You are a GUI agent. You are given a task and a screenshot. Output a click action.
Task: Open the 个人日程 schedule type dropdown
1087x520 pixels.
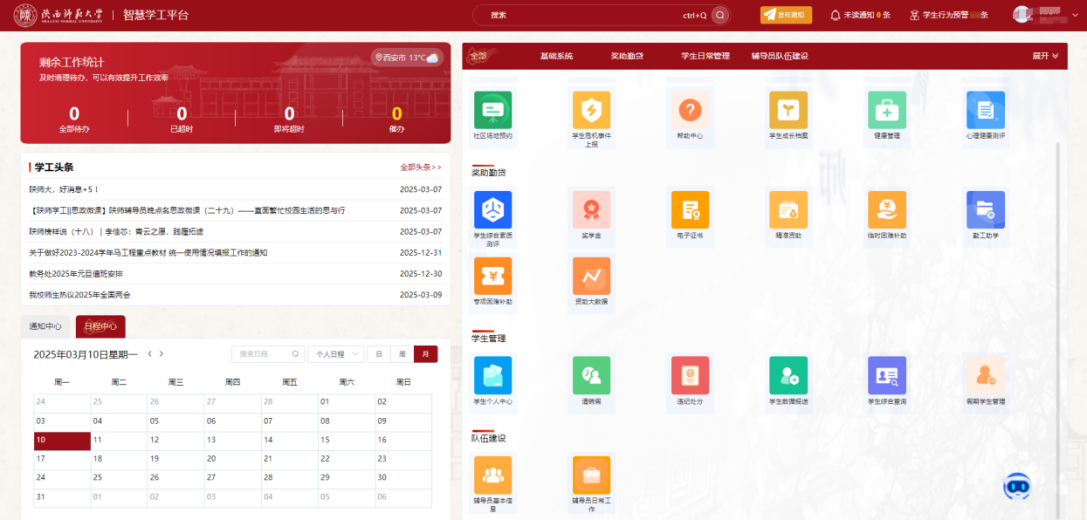[336, 354]
